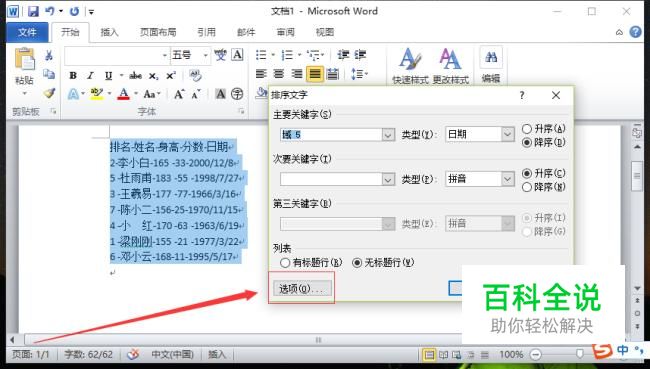650x369 pixels.
Task: Switch to the 页面布局 Page Layout tab
Action: [x=158, y=32]
